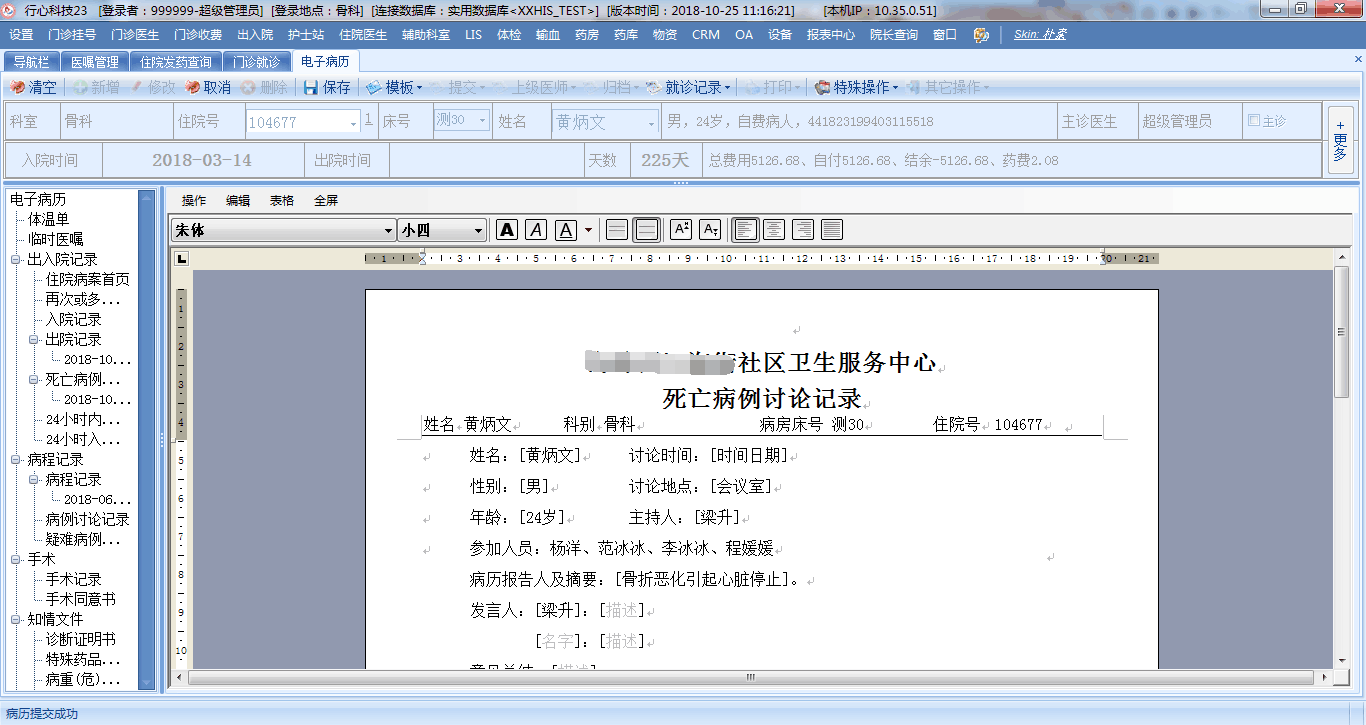
Task: Switch to the 医嘱管理 tab
Action: 94,62
